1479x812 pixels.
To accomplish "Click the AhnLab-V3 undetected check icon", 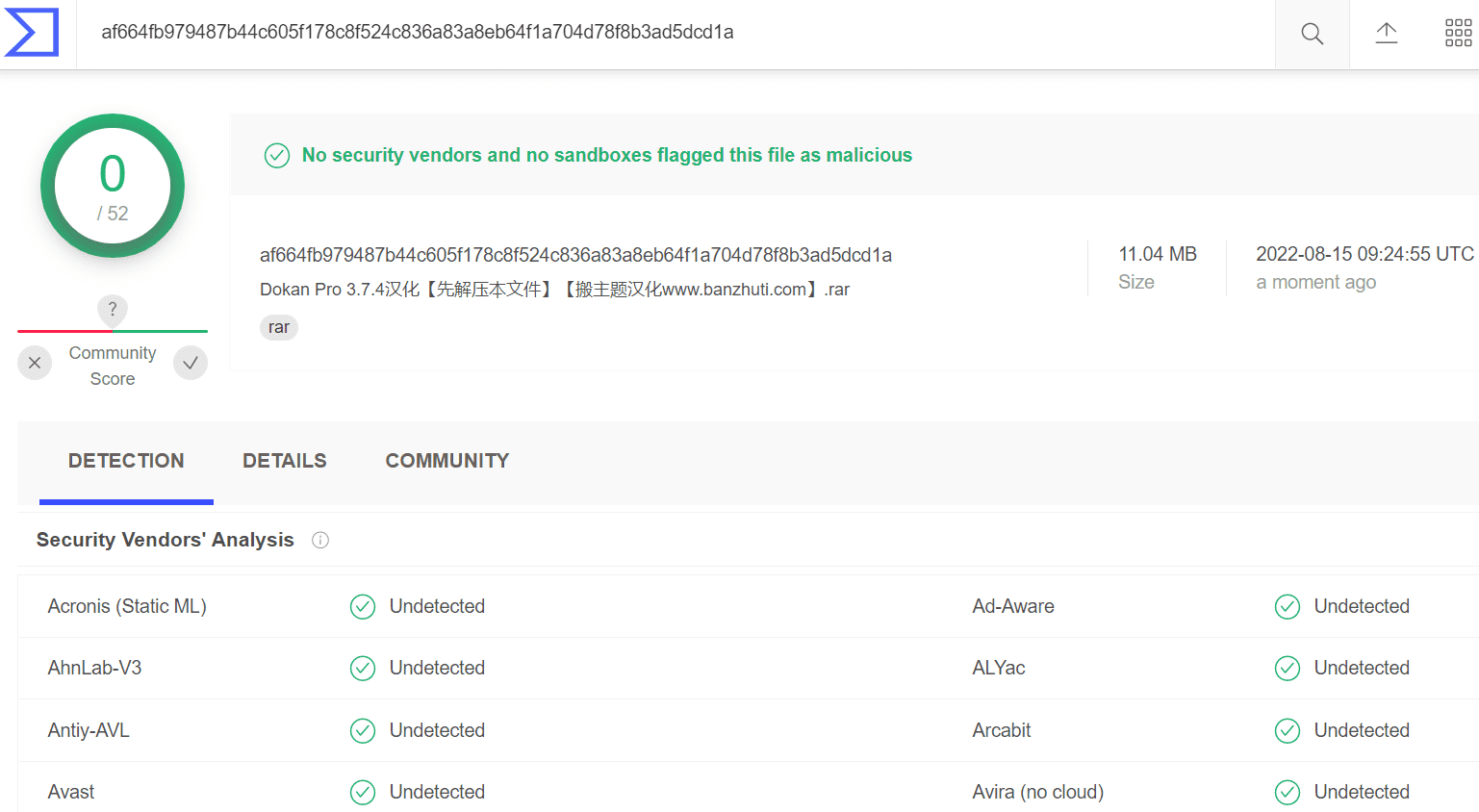I will 363,669.
